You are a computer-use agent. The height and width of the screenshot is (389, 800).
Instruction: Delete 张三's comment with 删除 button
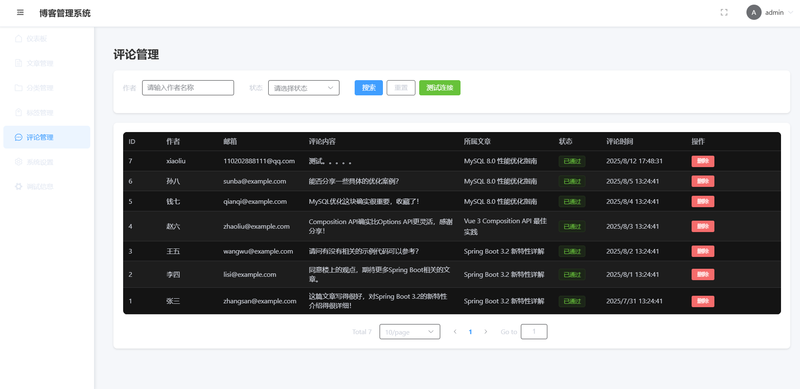click(703, 301)
